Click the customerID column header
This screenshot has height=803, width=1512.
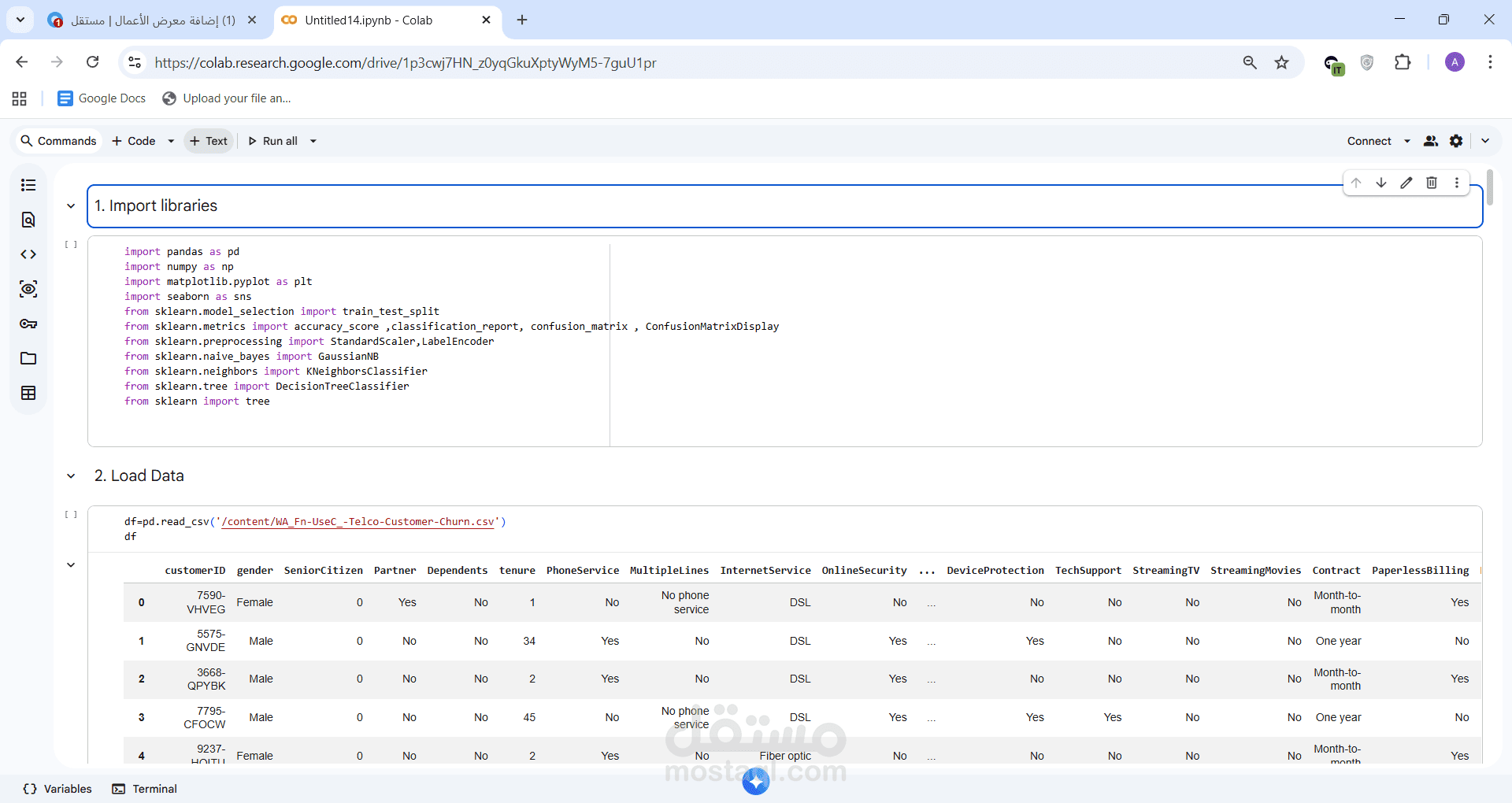(195, 571)
